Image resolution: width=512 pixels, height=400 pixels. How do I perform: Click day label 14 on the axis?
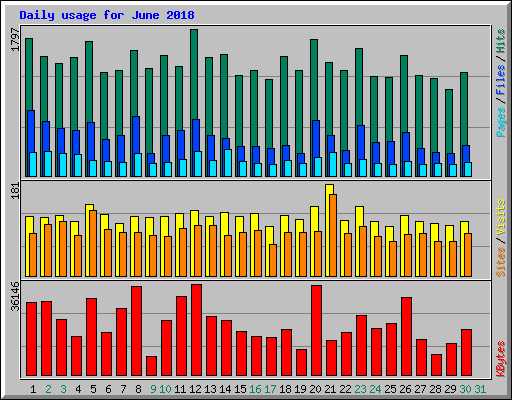(225, 389)
